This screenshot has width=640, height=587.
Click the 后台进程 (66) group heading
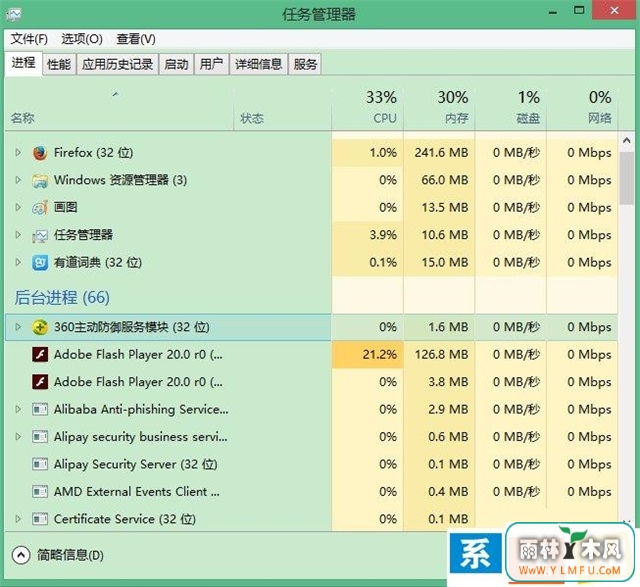62,298
